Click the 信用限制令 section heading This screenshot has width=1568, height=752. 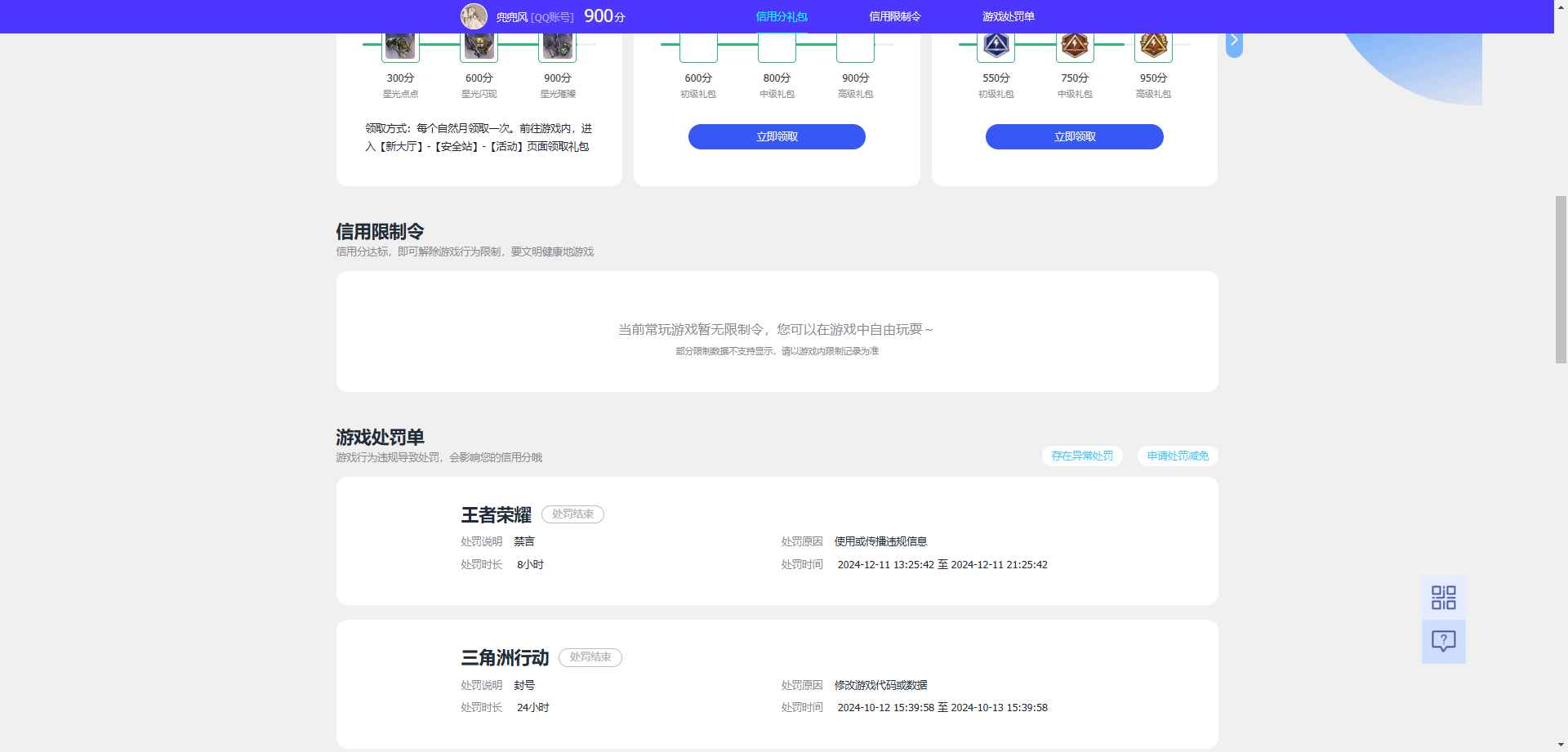380,232
